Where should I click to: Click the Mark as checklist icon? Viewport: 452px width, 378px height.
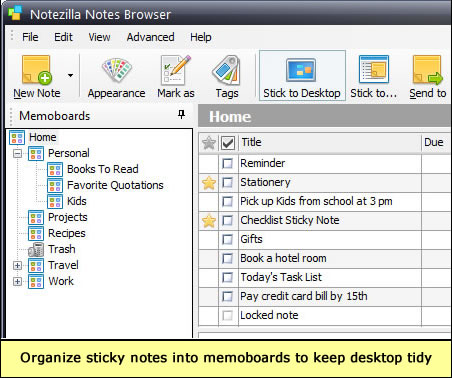point(176,70)
